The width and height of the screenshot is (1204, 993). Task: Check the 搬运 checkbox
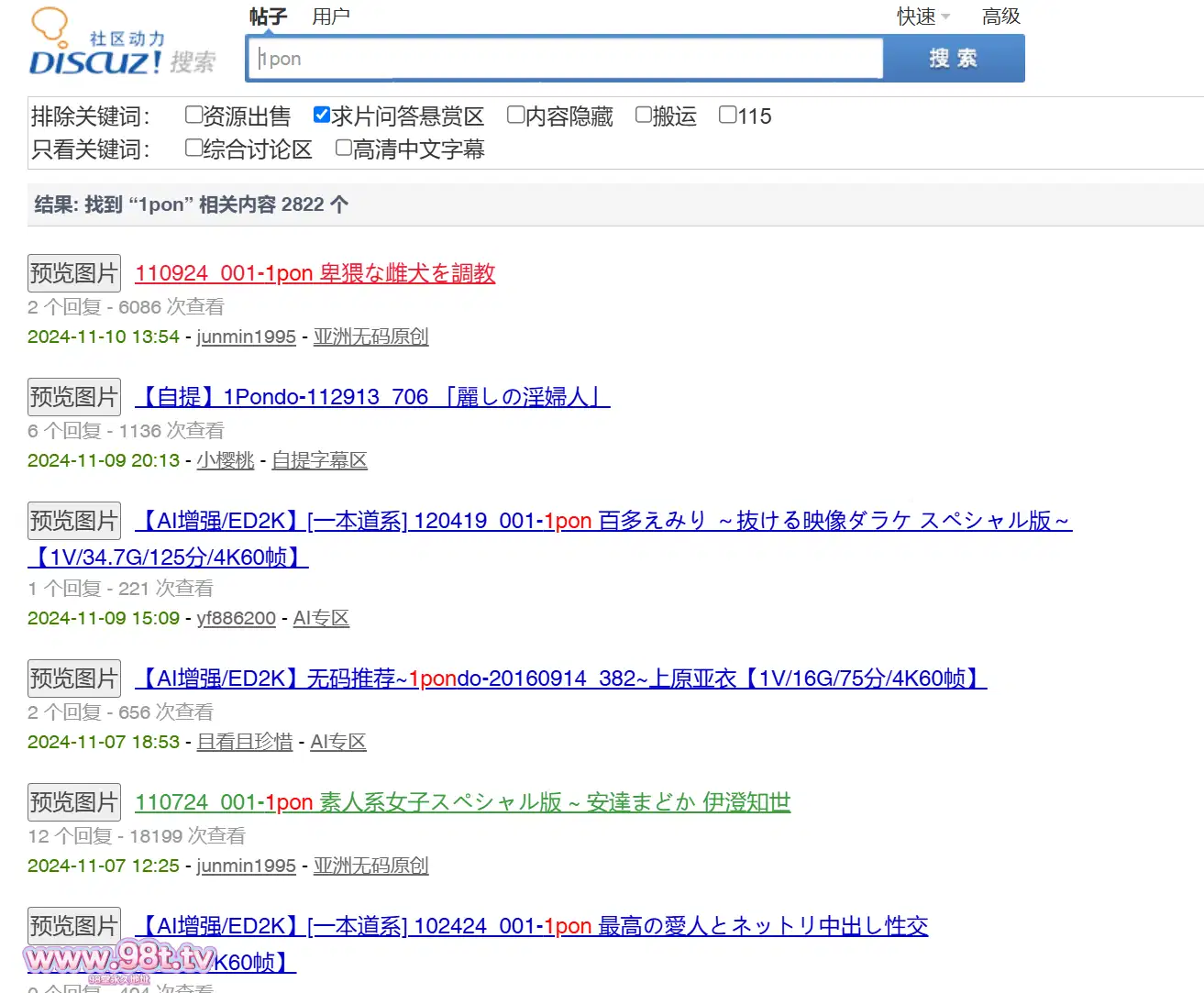click(x=644, y=115)
